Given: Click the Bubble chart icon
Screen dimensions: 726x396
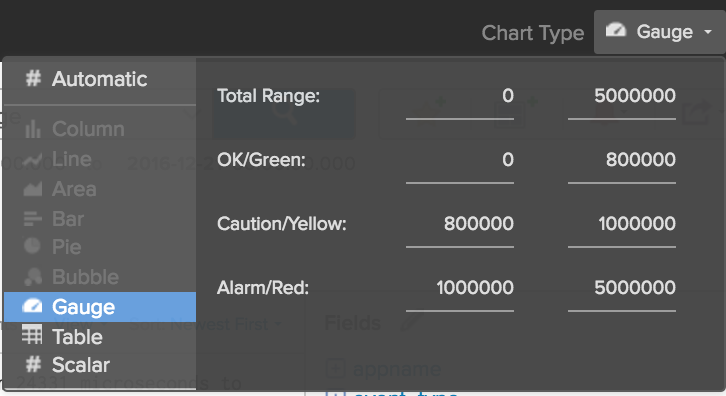Looking at the screenshot, I should click(33, 277).
